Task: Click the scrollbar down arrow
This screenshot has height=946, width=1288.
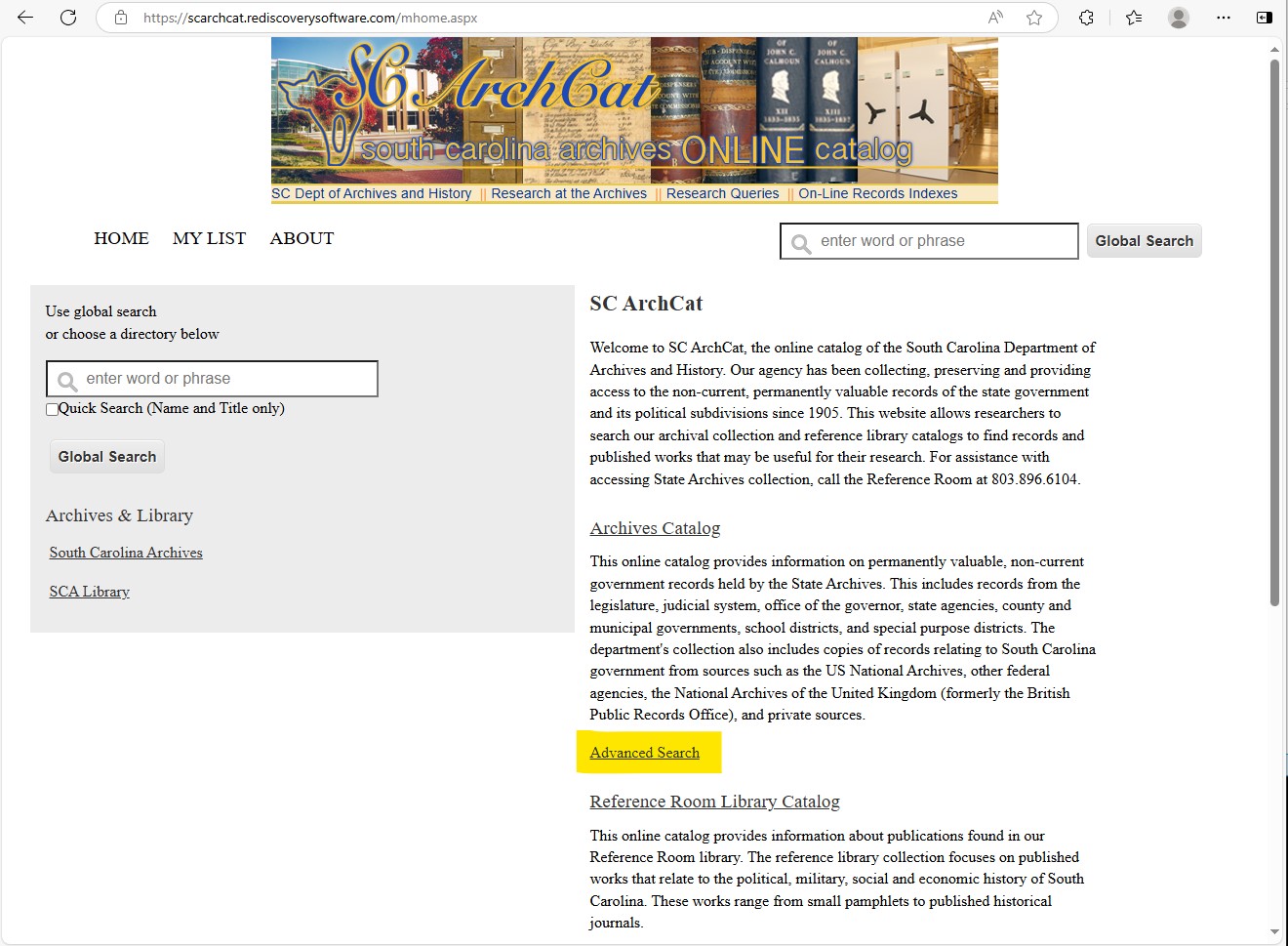Action: click(1274, 932)
